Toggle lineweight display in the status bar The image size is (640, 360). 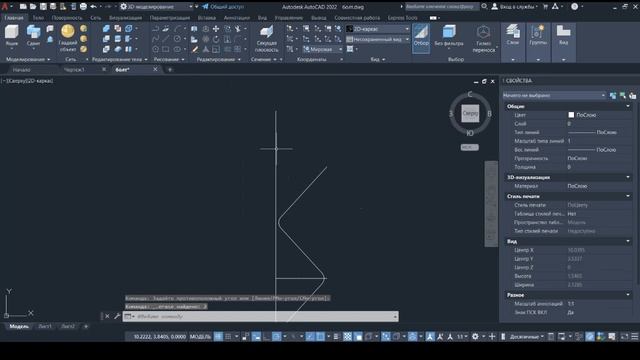(x=336, y=336)
